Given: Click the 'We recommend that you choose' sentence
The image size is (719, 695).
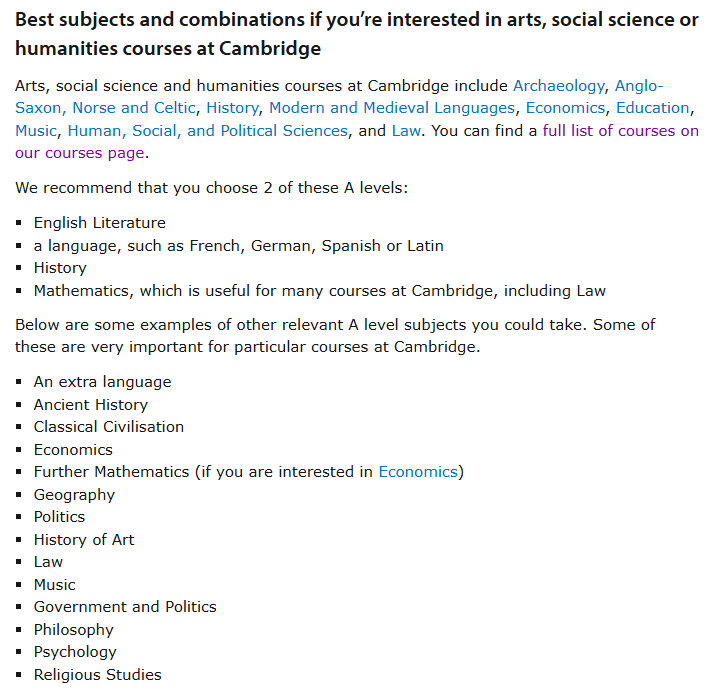Looking at the screenshot, I should click(x=211, y=188).
